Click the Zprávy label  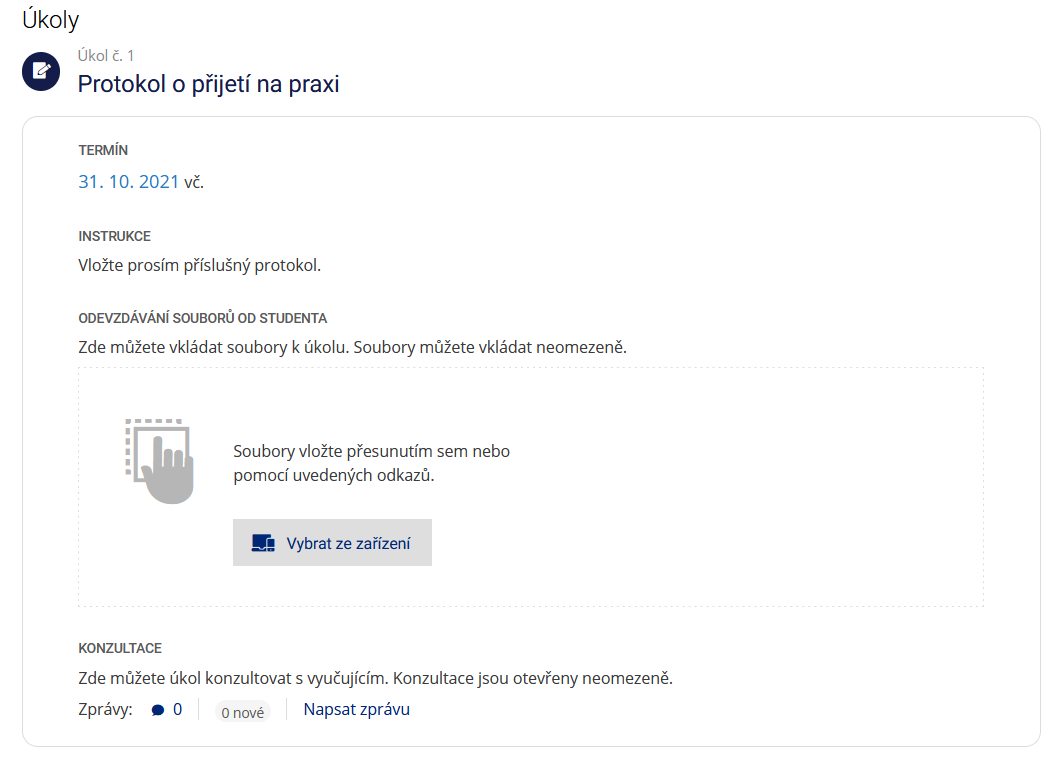105,710
